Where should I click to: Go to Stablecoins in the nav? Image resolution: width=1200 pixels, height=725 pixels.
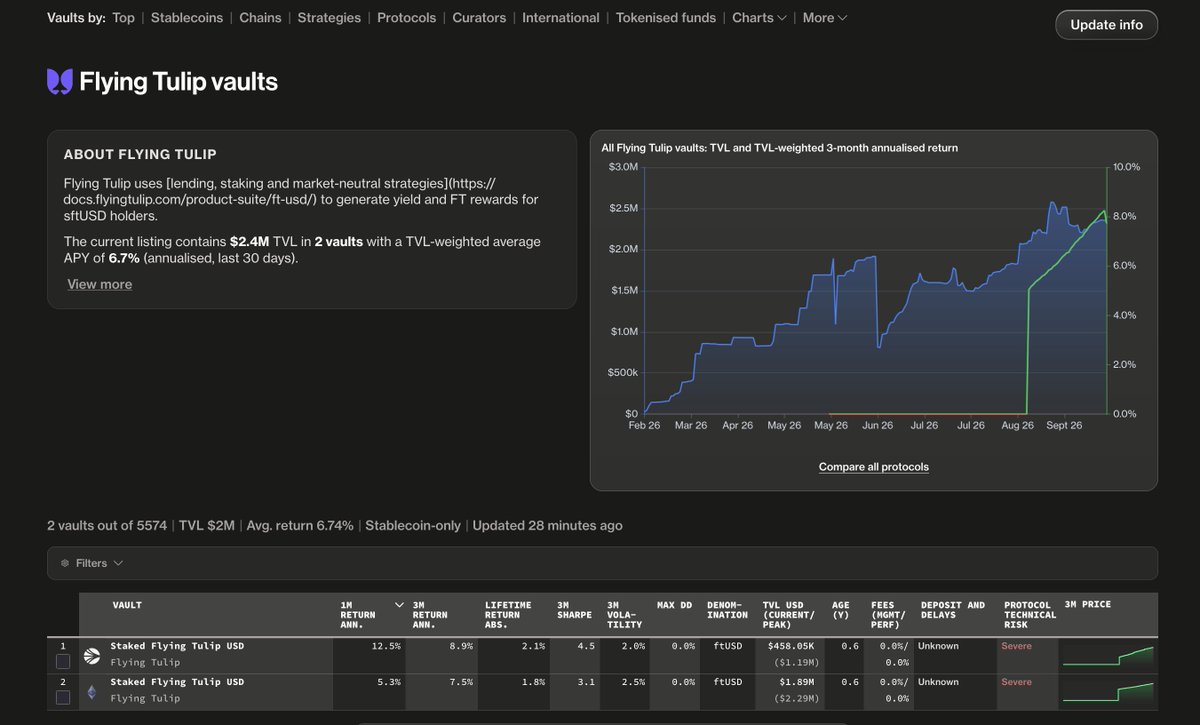tap(187, 18)
